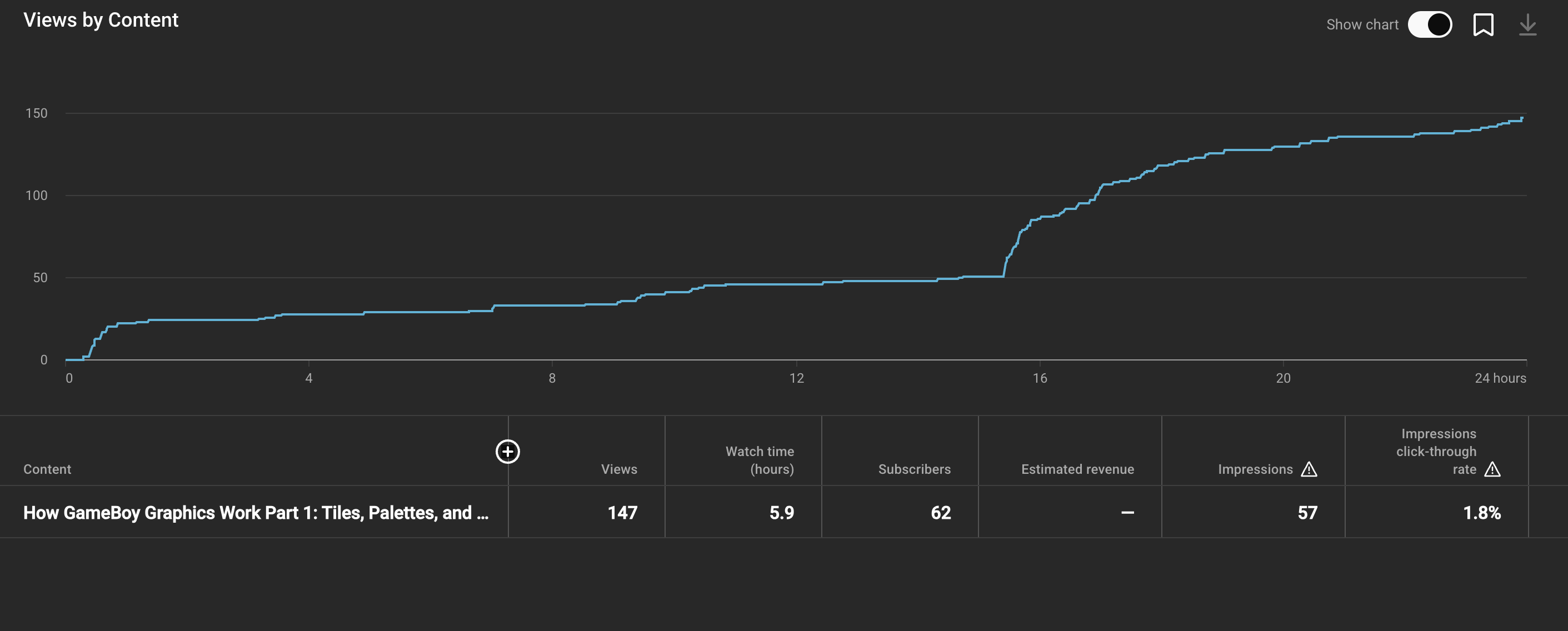Add another video to compare
The height and width of the screenshot is (631, 1568).
(x=507, y=452)
